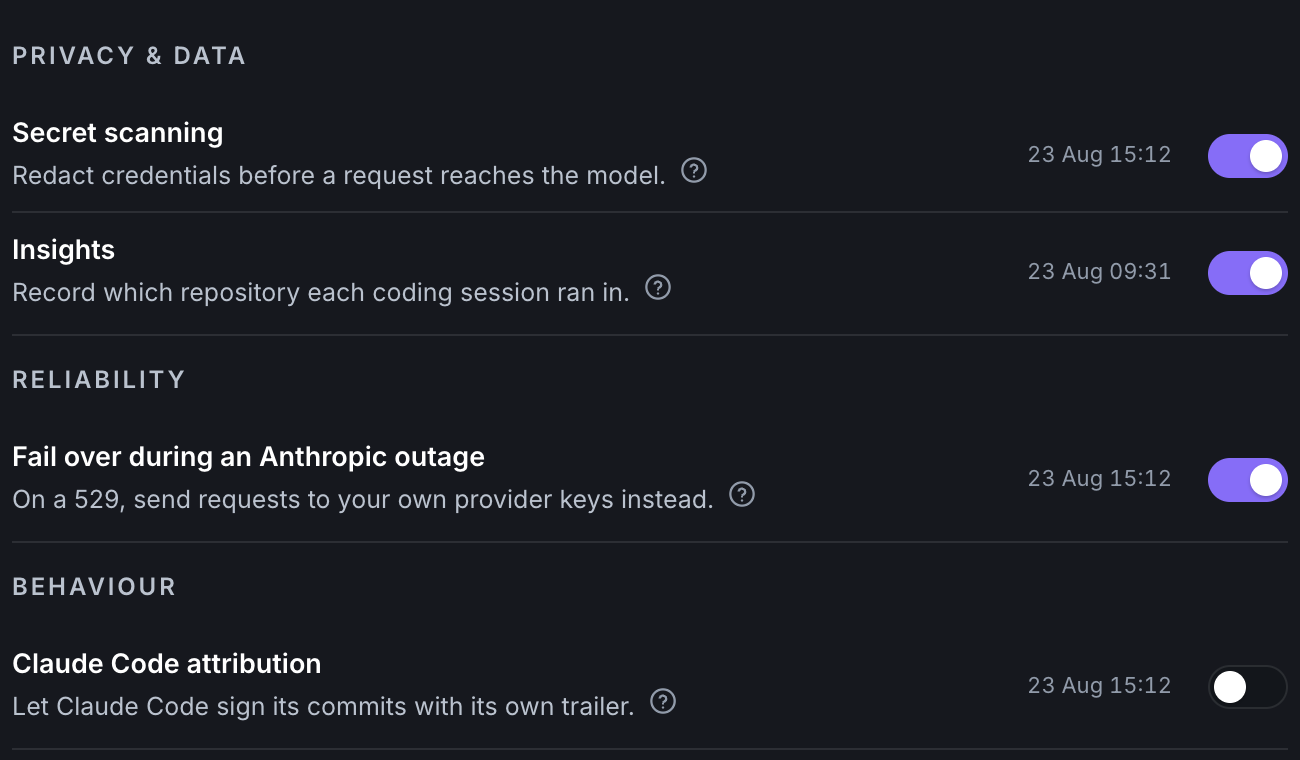This screenshot has height=760, width=1300.
Task: Click the Fail over during an Anthropic outage title
Action: (x=249, y=457)
